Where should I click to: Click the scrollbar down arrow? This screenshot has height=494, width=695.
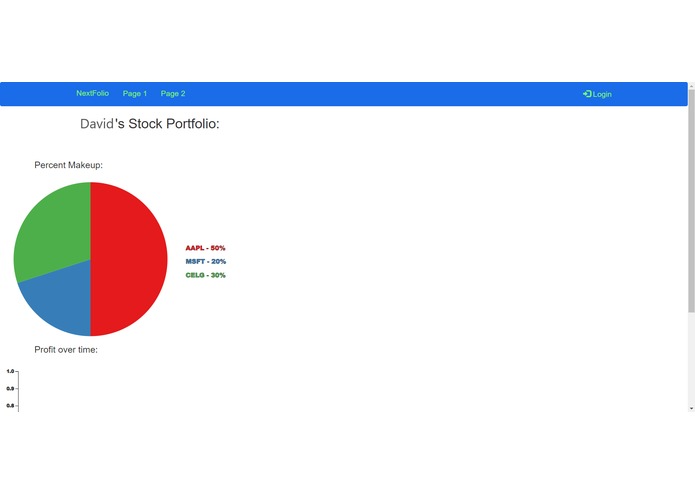(691, 408)
